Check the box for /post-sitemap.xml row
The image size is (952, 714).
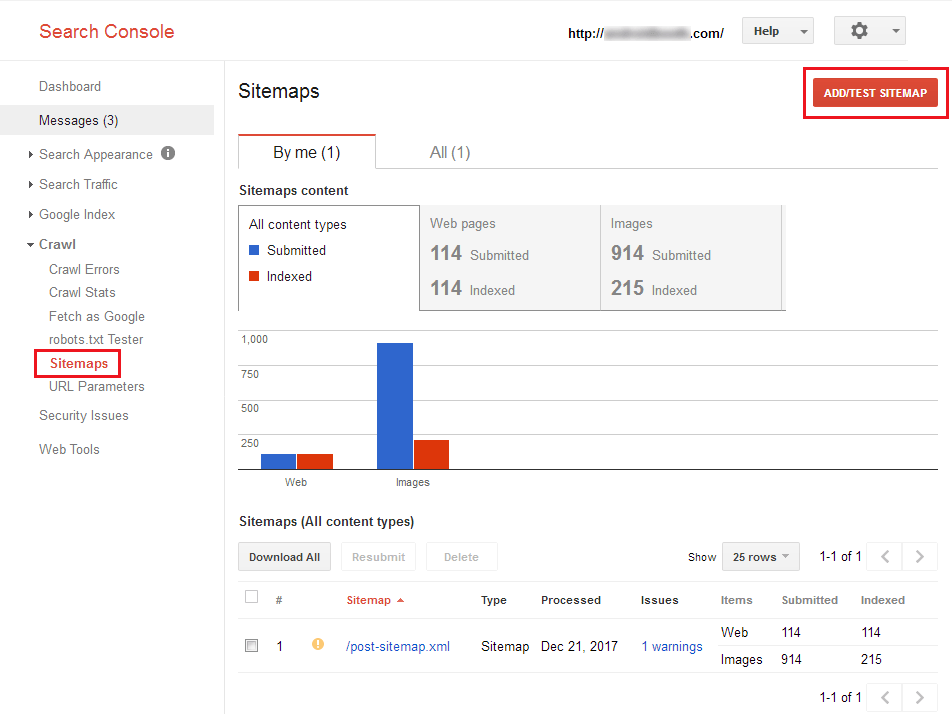(251, 645)
